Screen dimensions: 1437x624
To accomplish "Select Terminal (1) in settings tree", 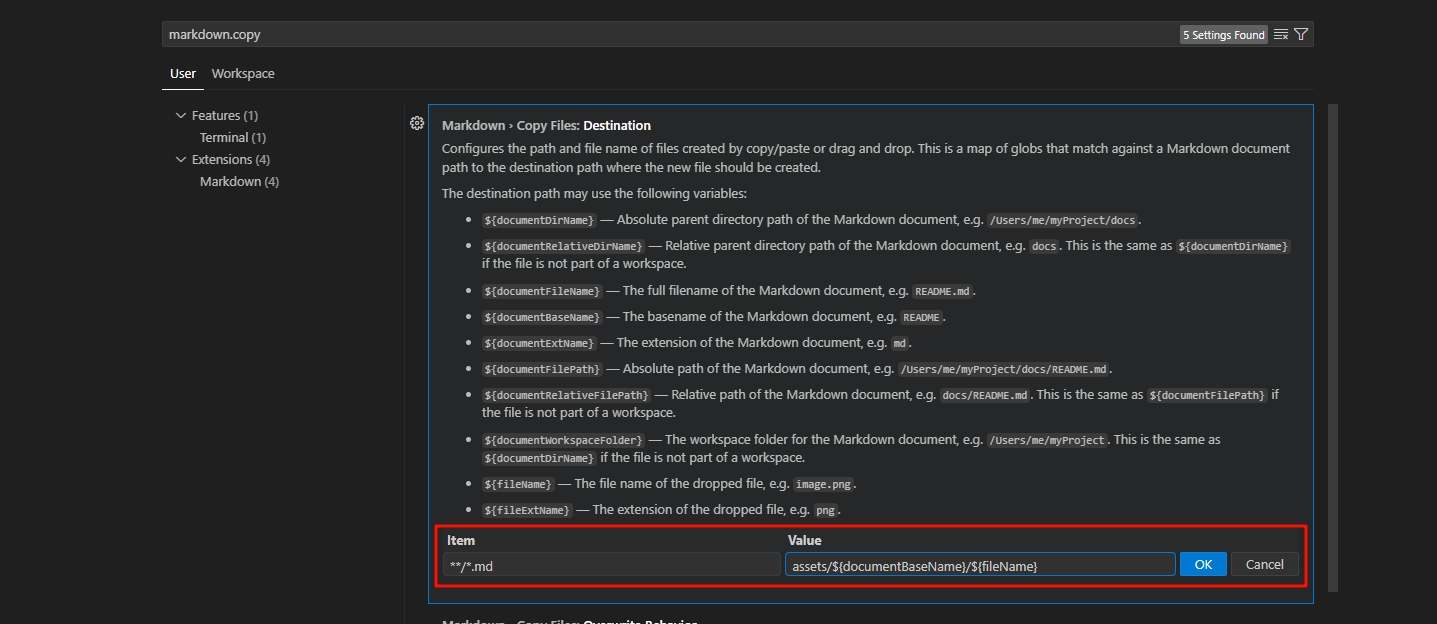I will (x=233, y=137).
